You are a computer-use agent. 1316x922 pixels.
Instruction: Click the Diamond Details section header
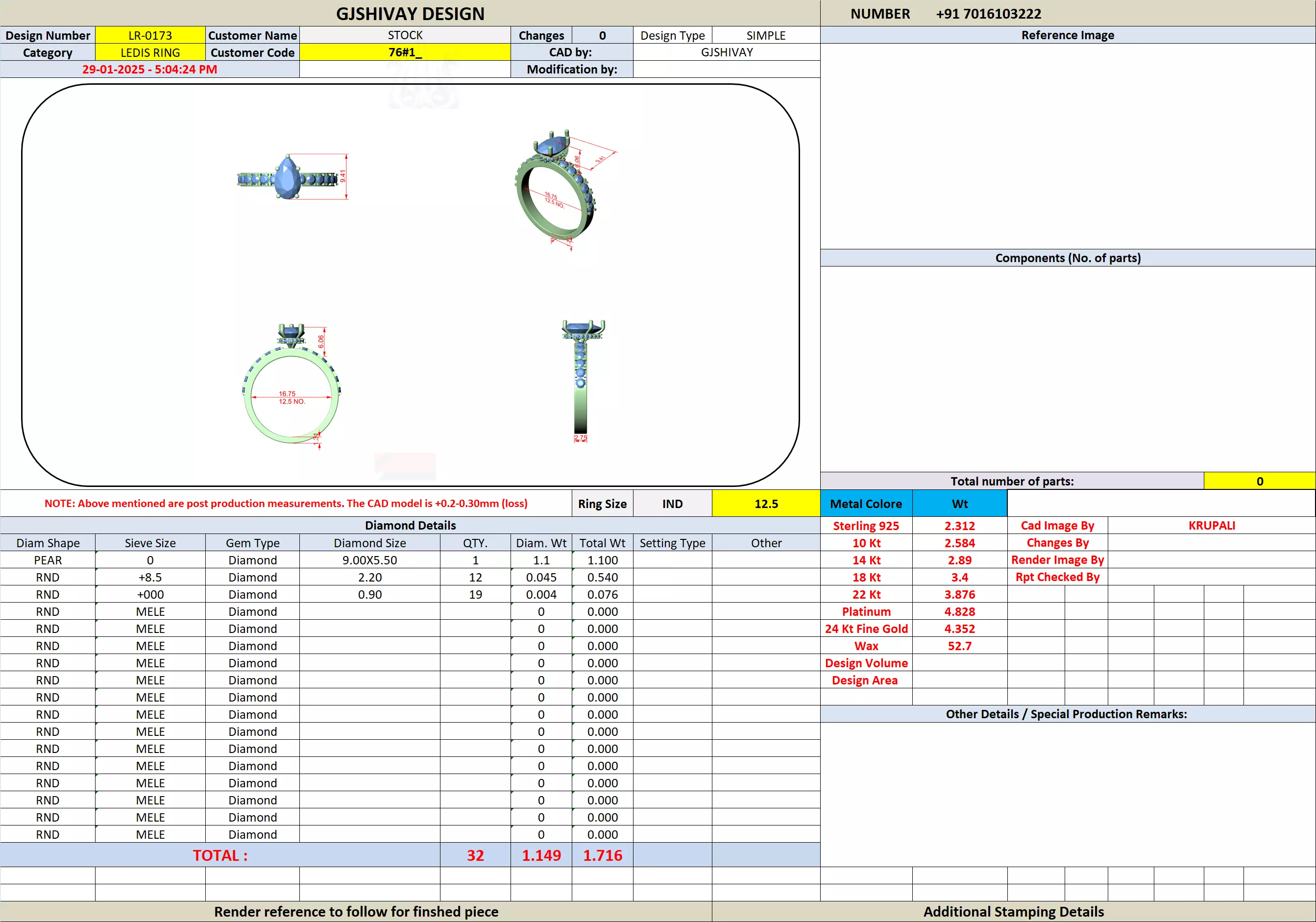pos(410,526)
